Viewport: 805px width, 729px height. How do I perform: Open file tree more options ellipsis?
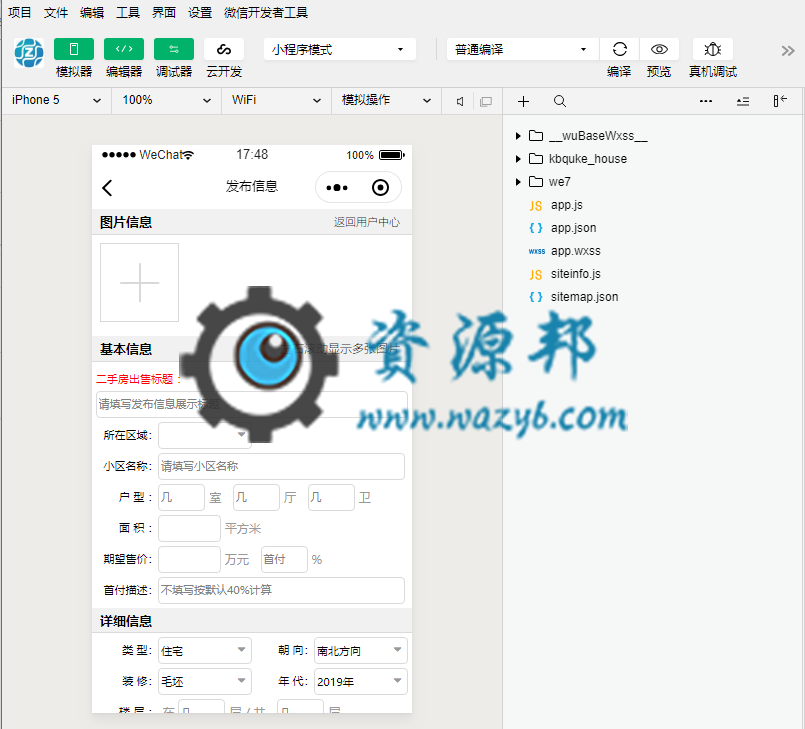pyautogui.click(x=706, y=101)
